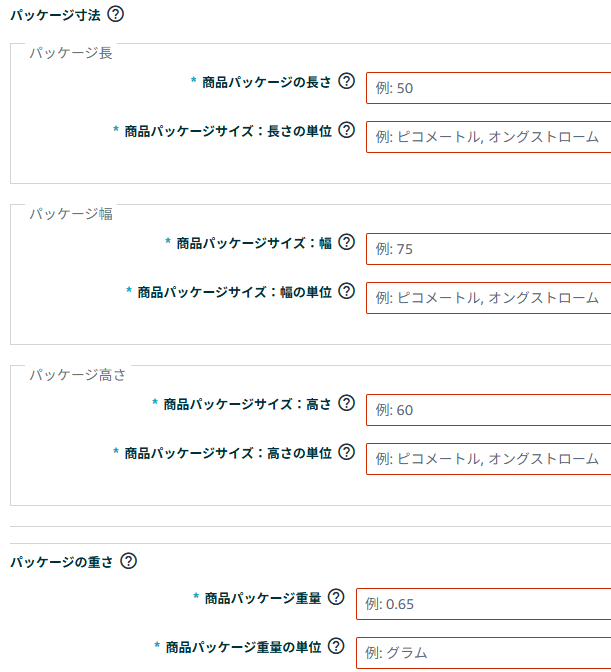Open weight unit selector (例: グラム)

483,652
